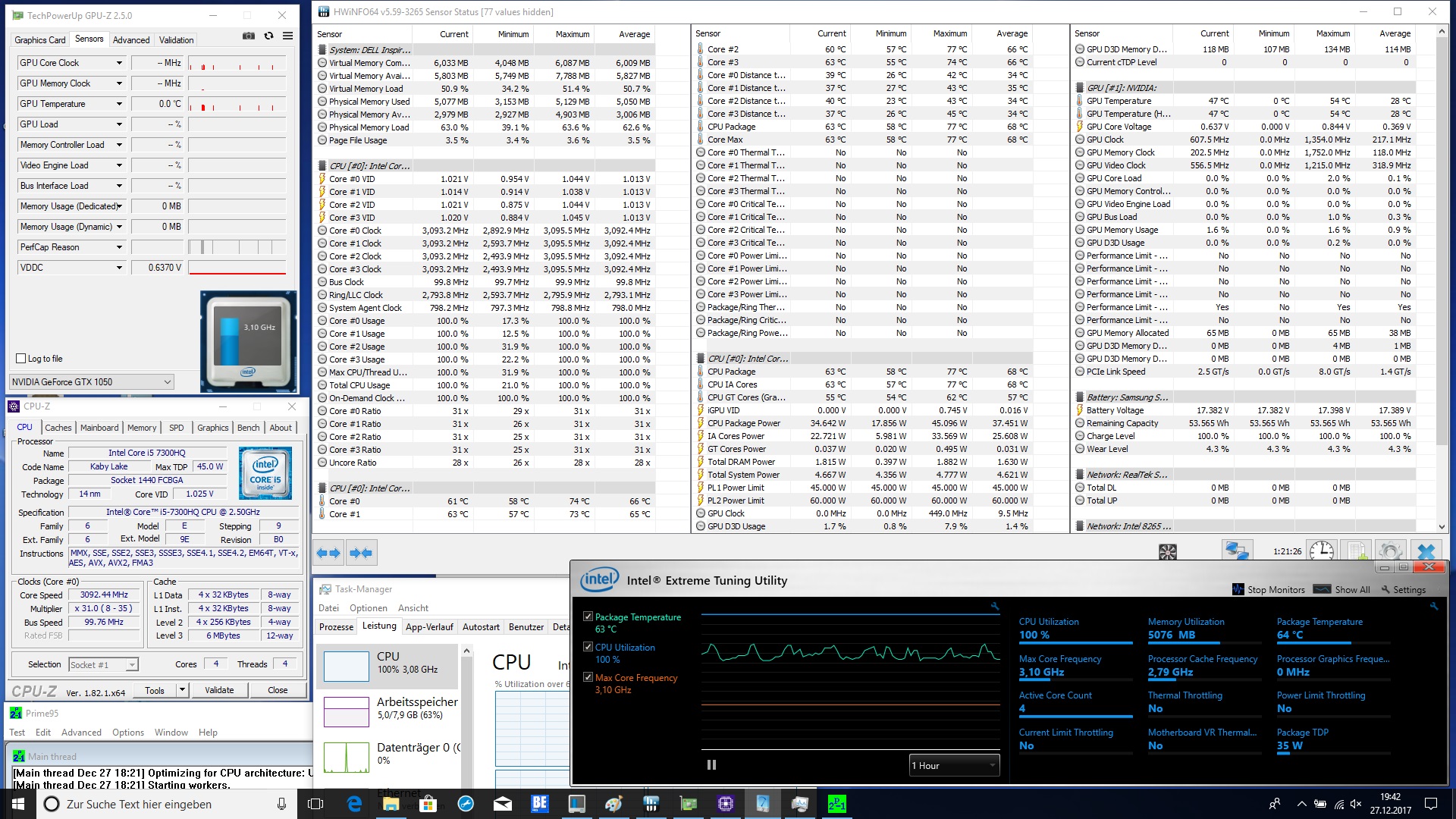Open Microsoft Store from taskbar
This screenshot has width=1456, height=819.
point(428,804)
